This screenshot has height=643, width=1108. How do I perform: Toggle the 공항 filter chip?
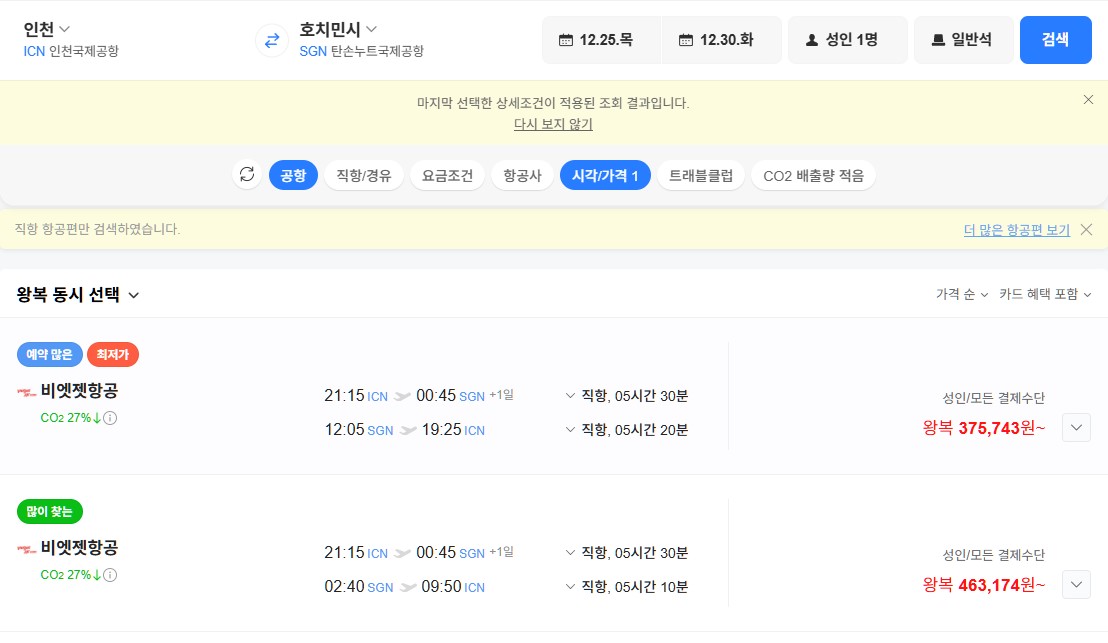293,175
